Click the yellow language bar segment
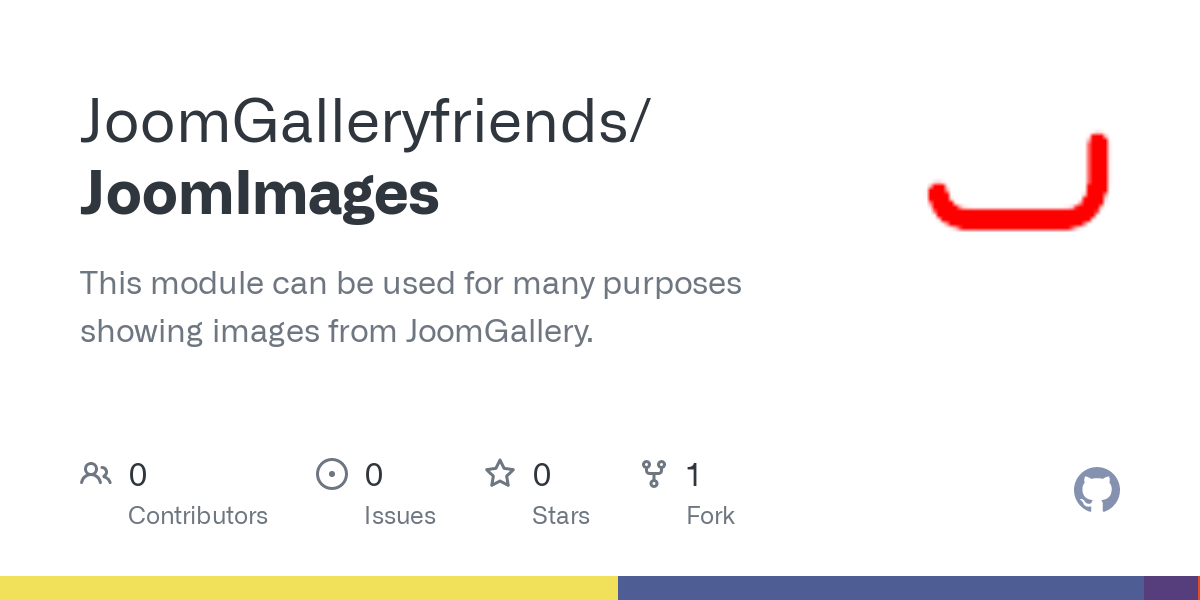This screenshot has height=600, width=1200. (x=309, y=588)
